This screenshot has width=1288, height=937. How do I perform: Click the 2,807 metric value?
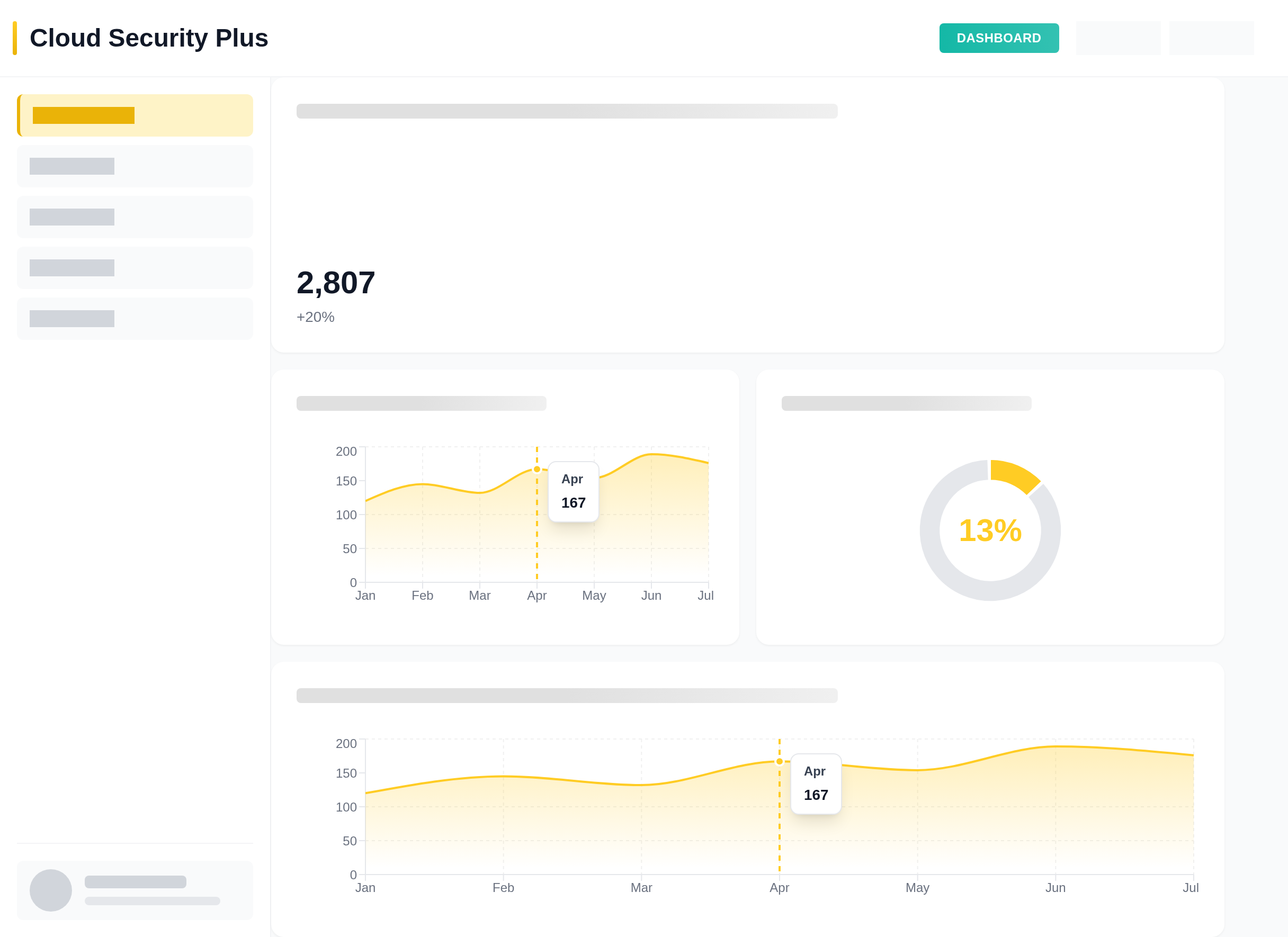(x=335, y=283)
